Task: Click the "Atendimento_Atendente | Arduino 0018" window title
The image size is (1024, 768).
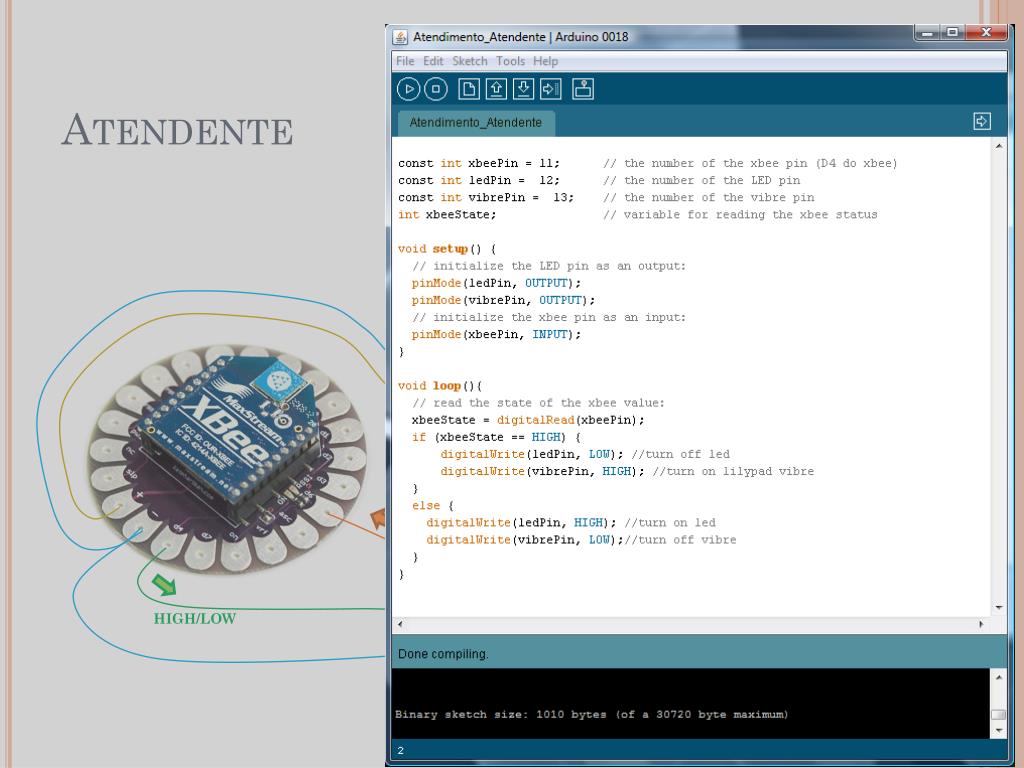Action: point(520,37)
